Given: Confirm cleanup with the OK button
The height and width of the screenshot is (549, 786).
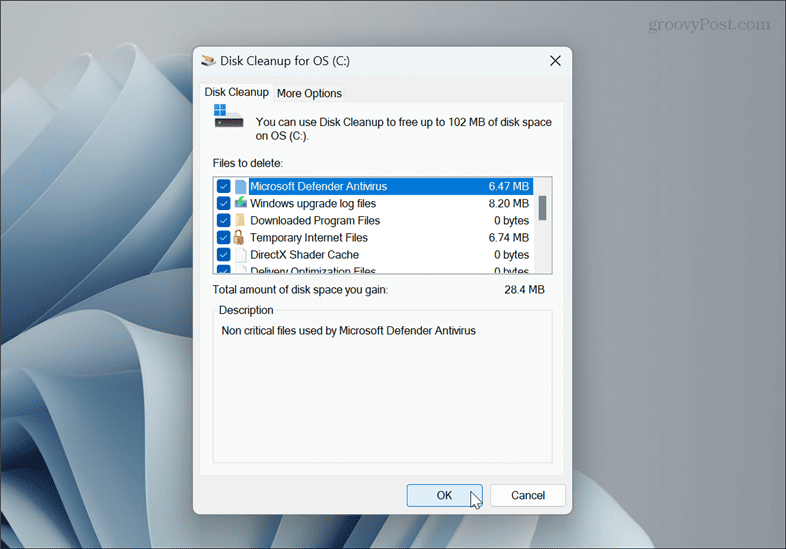Looking at the screenshot, I should tap(444, 495).
